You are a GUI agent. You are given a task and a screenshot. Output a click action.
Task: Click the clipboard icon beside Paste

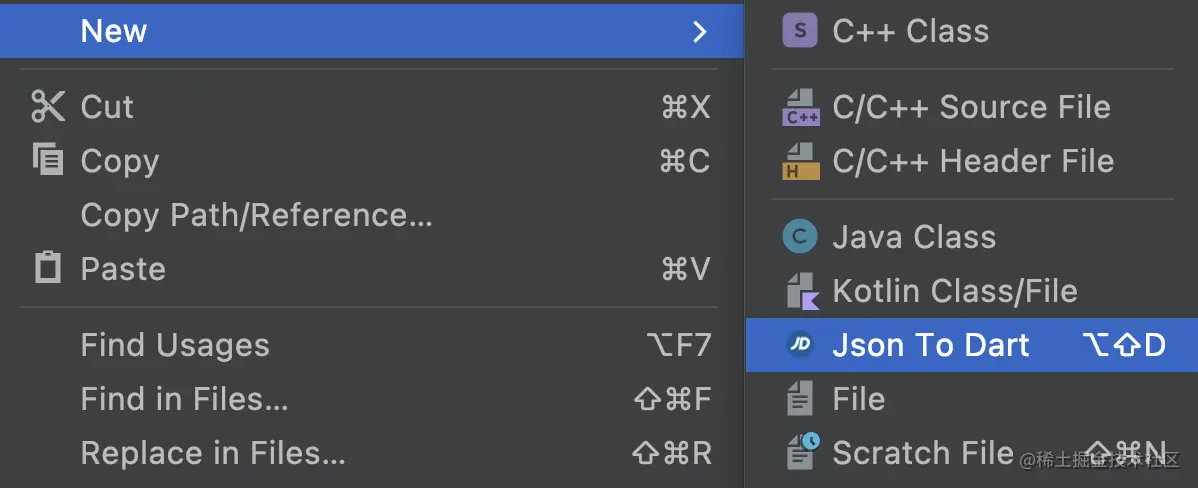[x=48, y=268]
